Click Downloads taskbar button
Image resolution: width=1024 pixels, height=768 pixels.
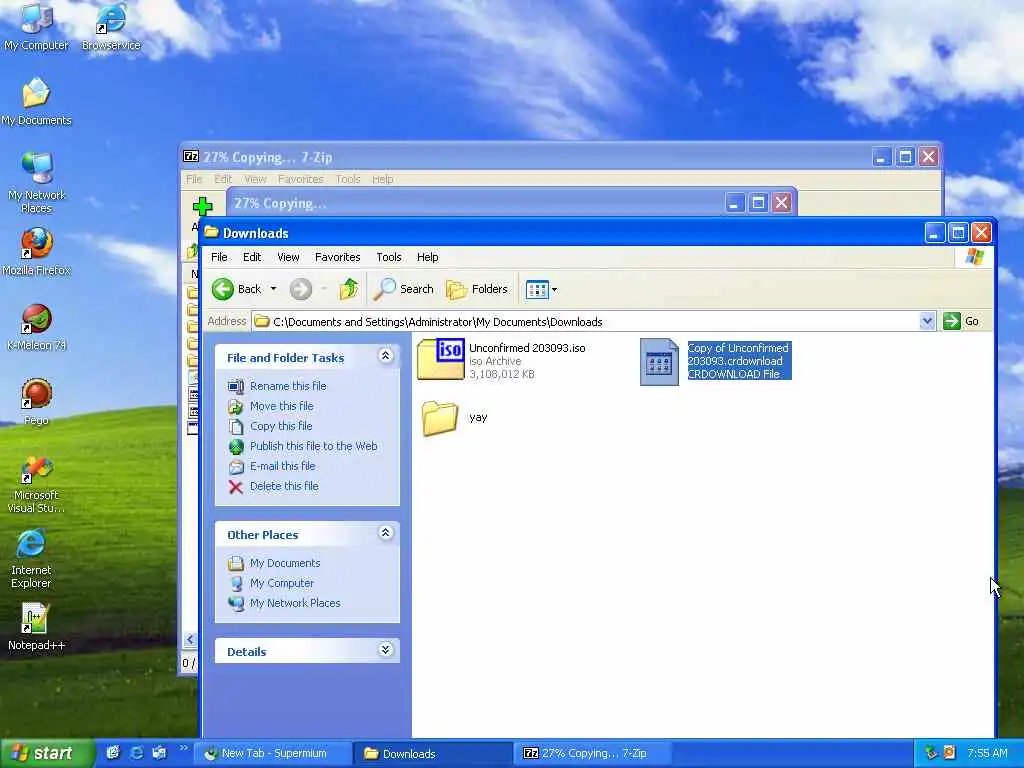(x=434, y=753)
